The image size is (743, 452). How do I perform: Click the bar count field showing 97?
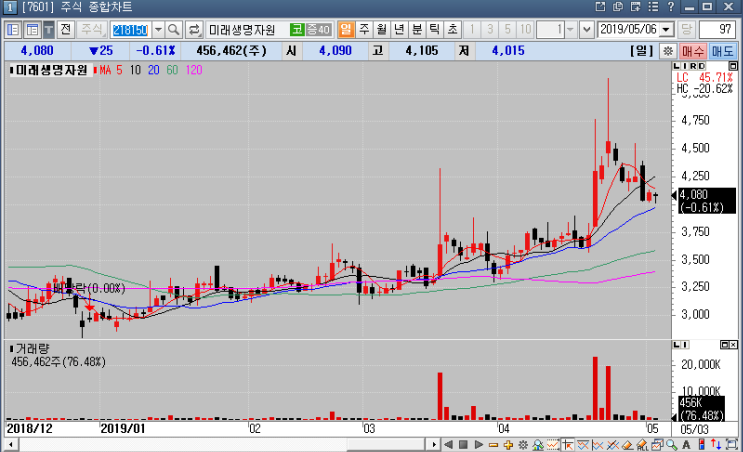click(717, 29)
